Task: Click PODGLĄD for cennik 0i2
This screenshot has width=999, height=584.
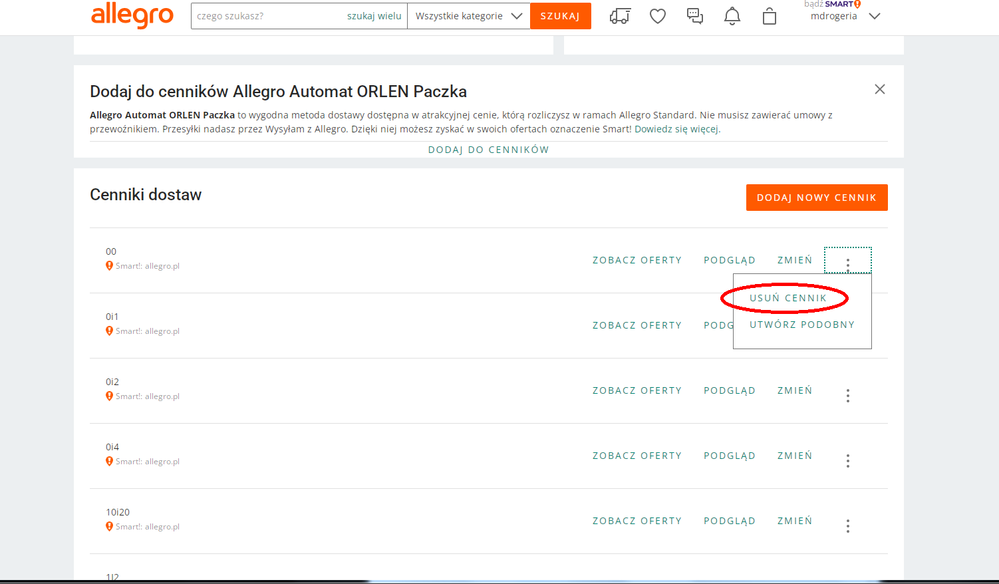Action: 729,390
